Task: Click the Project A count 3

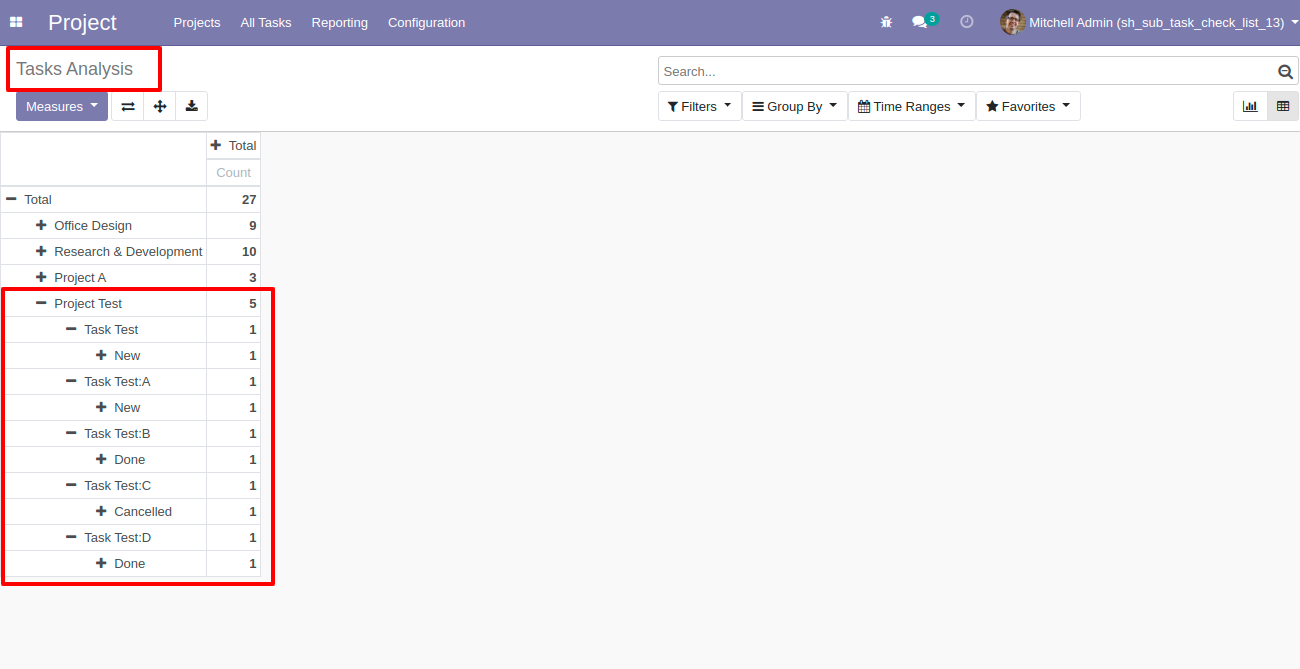Action: (x=233, y=277)
